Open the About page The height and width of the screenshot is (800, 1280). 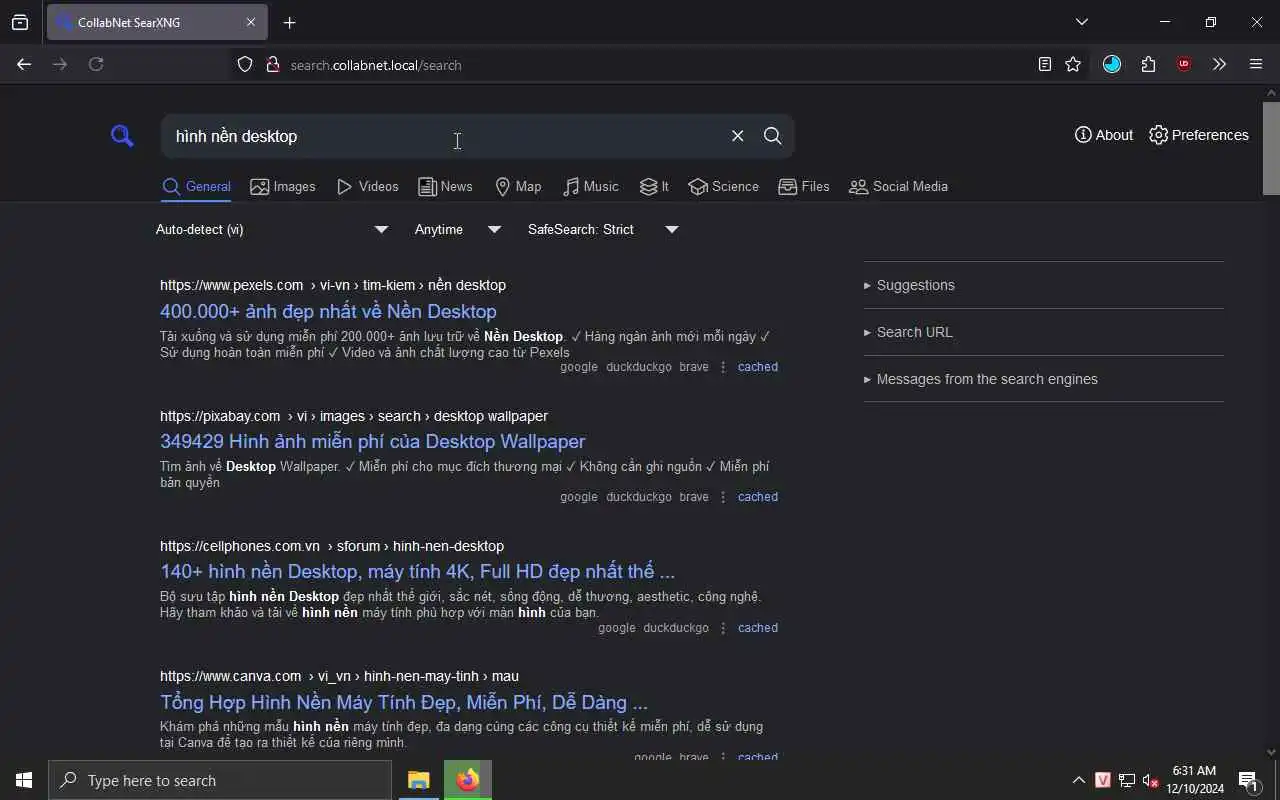[1104, 135]
